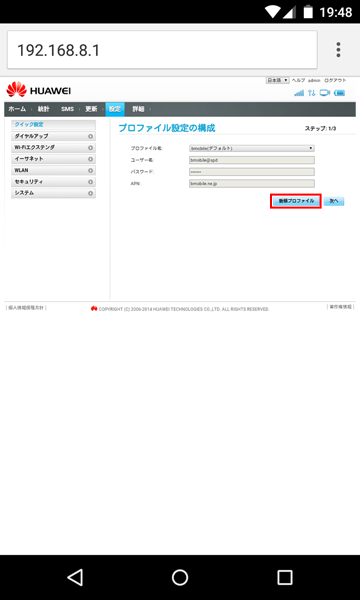
Task: Open the 個人情報保護方針 footer link
Action: [x=26, y=307]
